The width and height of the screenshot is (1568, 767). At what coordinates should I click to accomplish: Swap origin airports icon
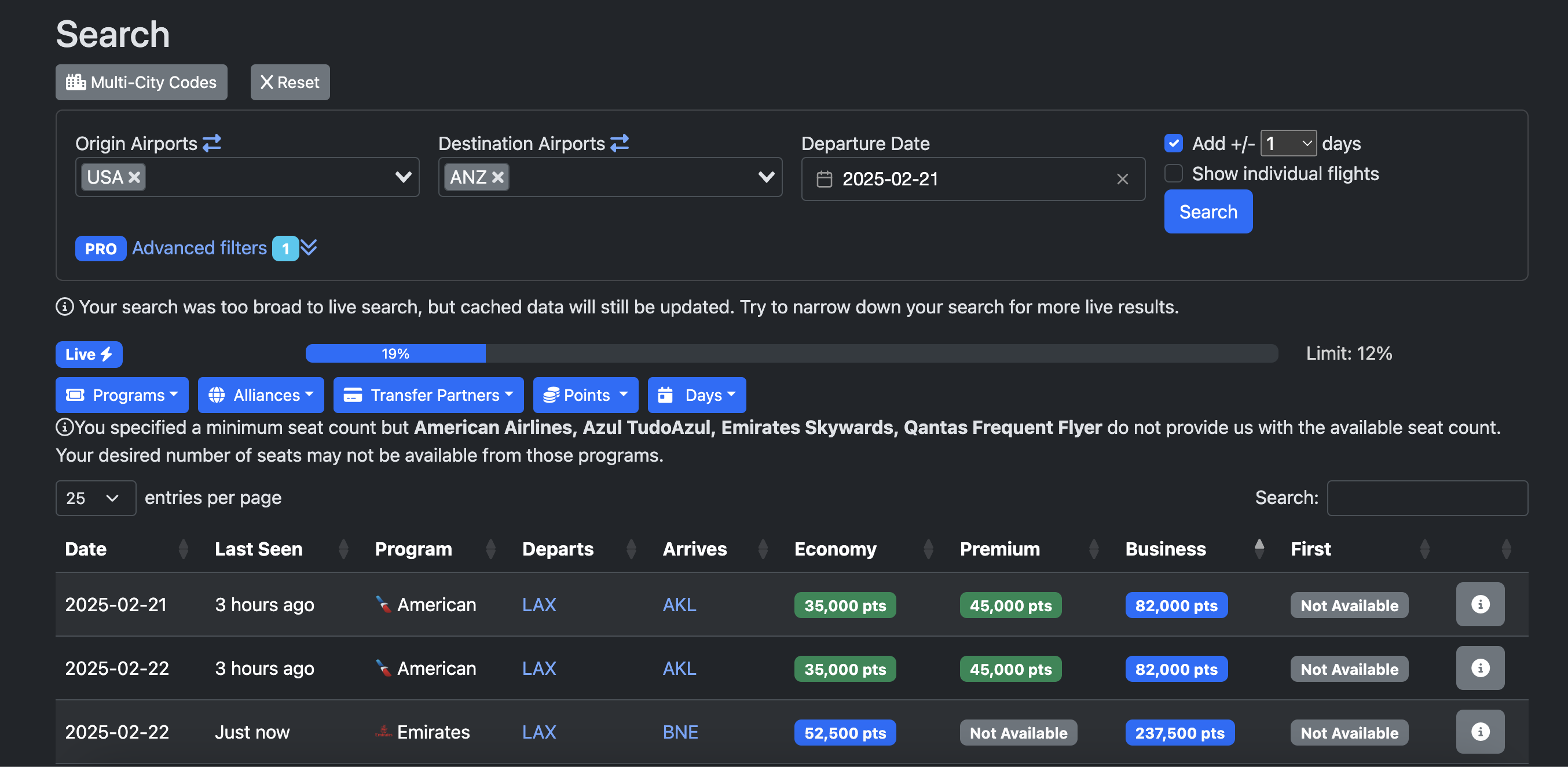click(x=212, y=143)
